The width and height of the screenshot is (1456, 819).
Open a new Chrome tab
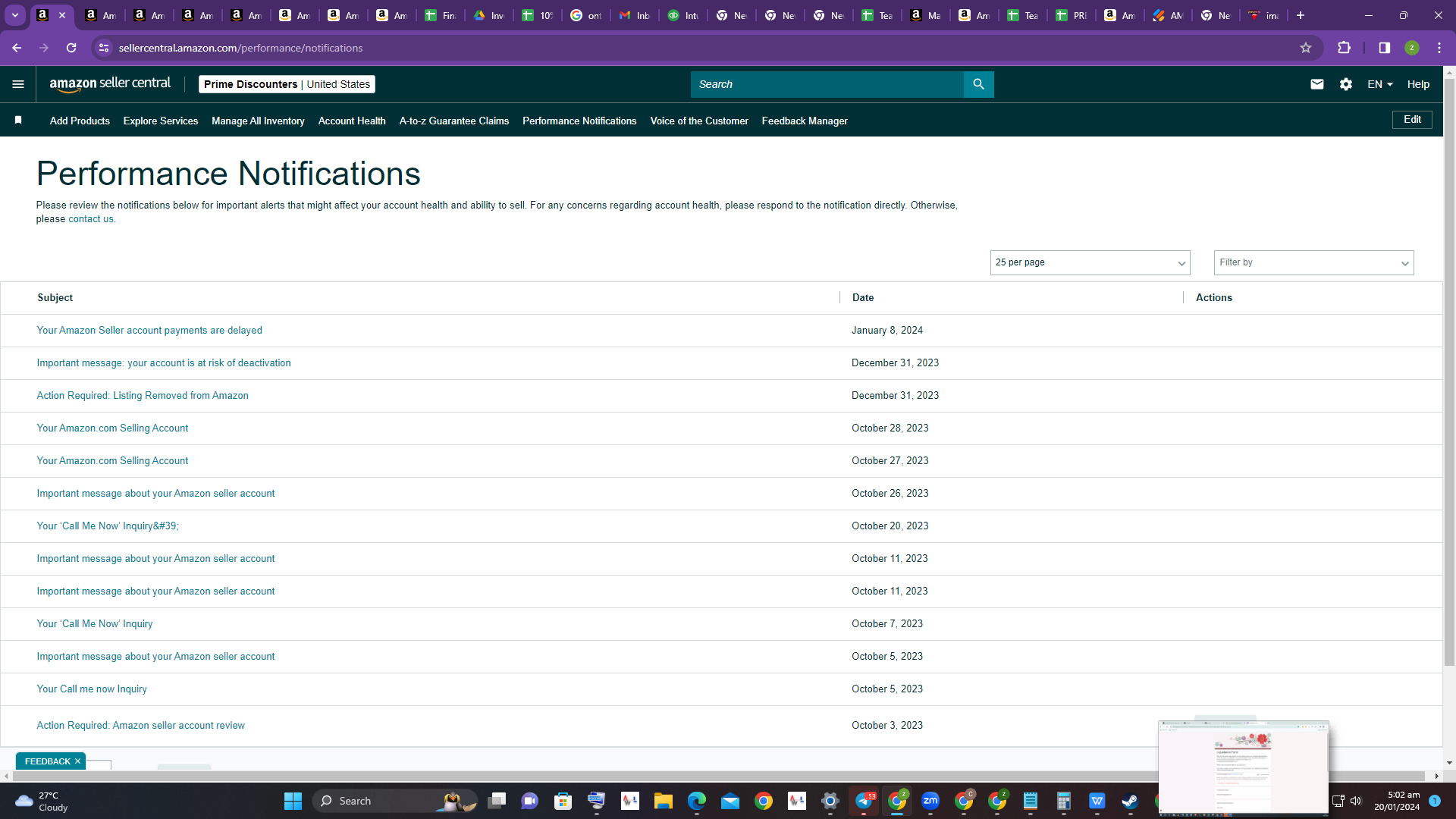[1301, 15]
